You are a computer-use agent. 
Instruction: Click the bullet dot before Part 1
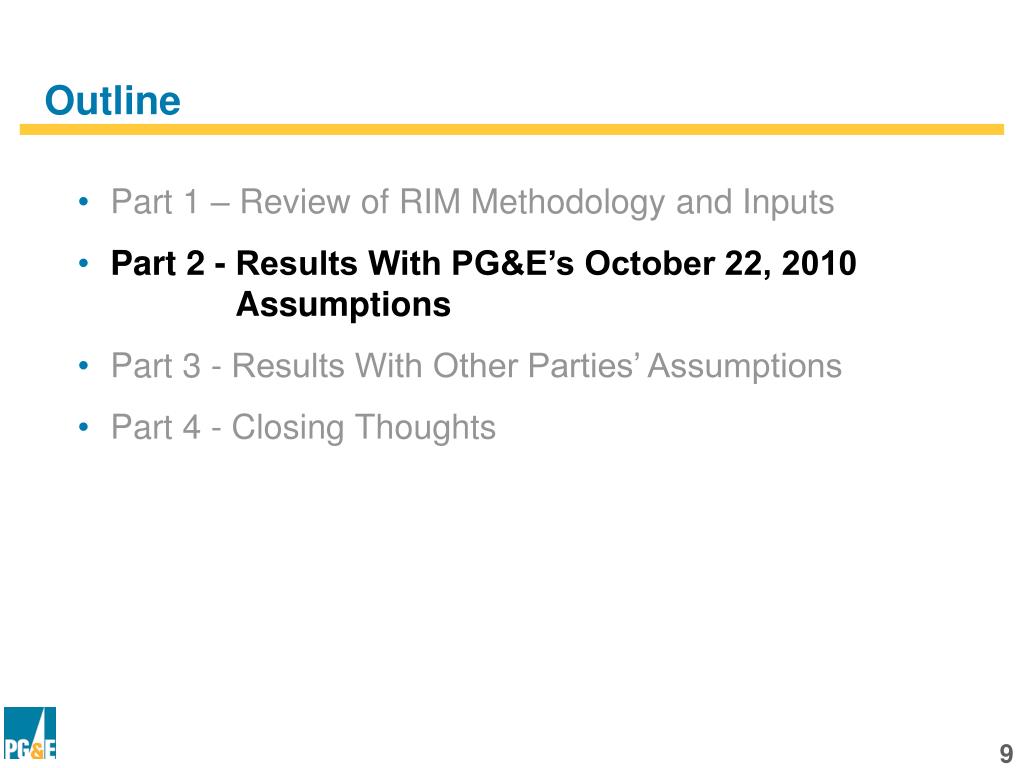(83, 202)
